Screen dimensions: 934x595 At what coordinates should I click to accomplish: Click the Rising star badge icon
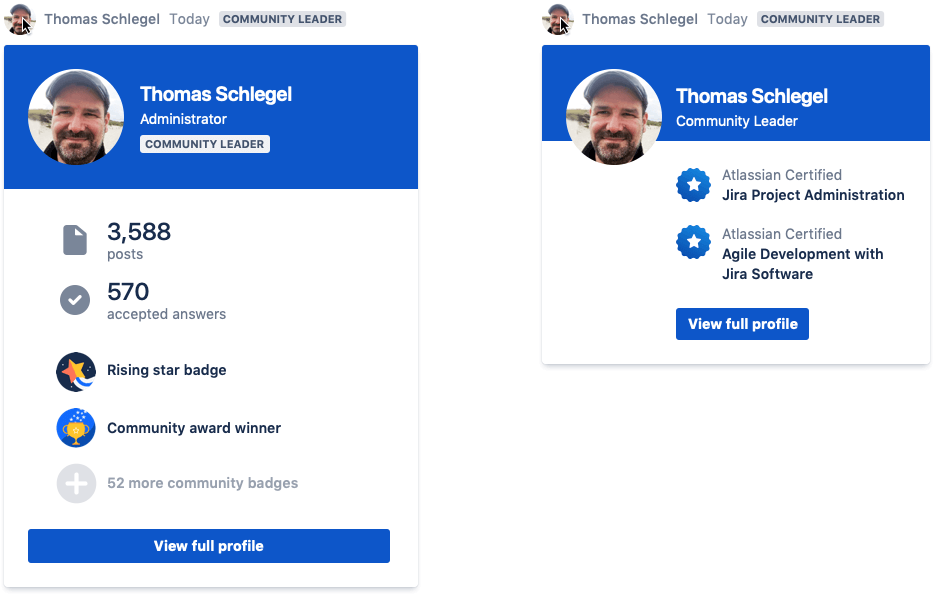[x=76, y=371]
